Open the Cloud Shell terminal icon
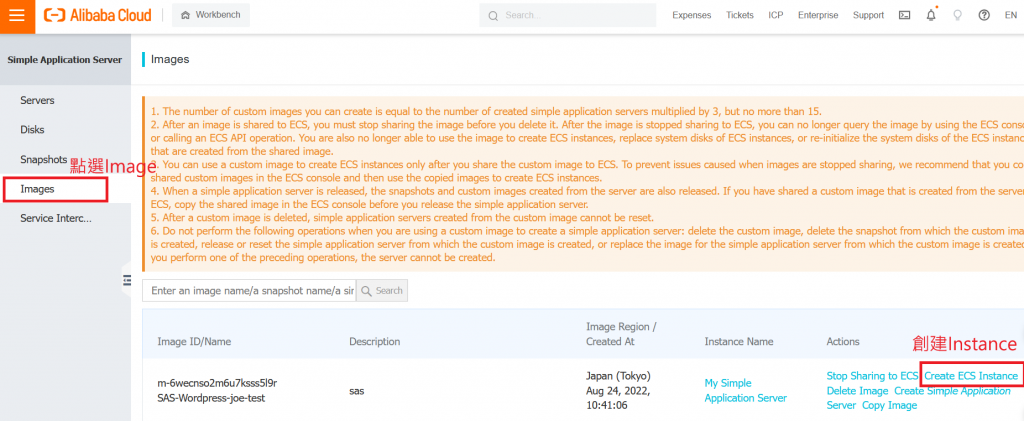This screenshot has width=1024, height=421. (905, 15)
